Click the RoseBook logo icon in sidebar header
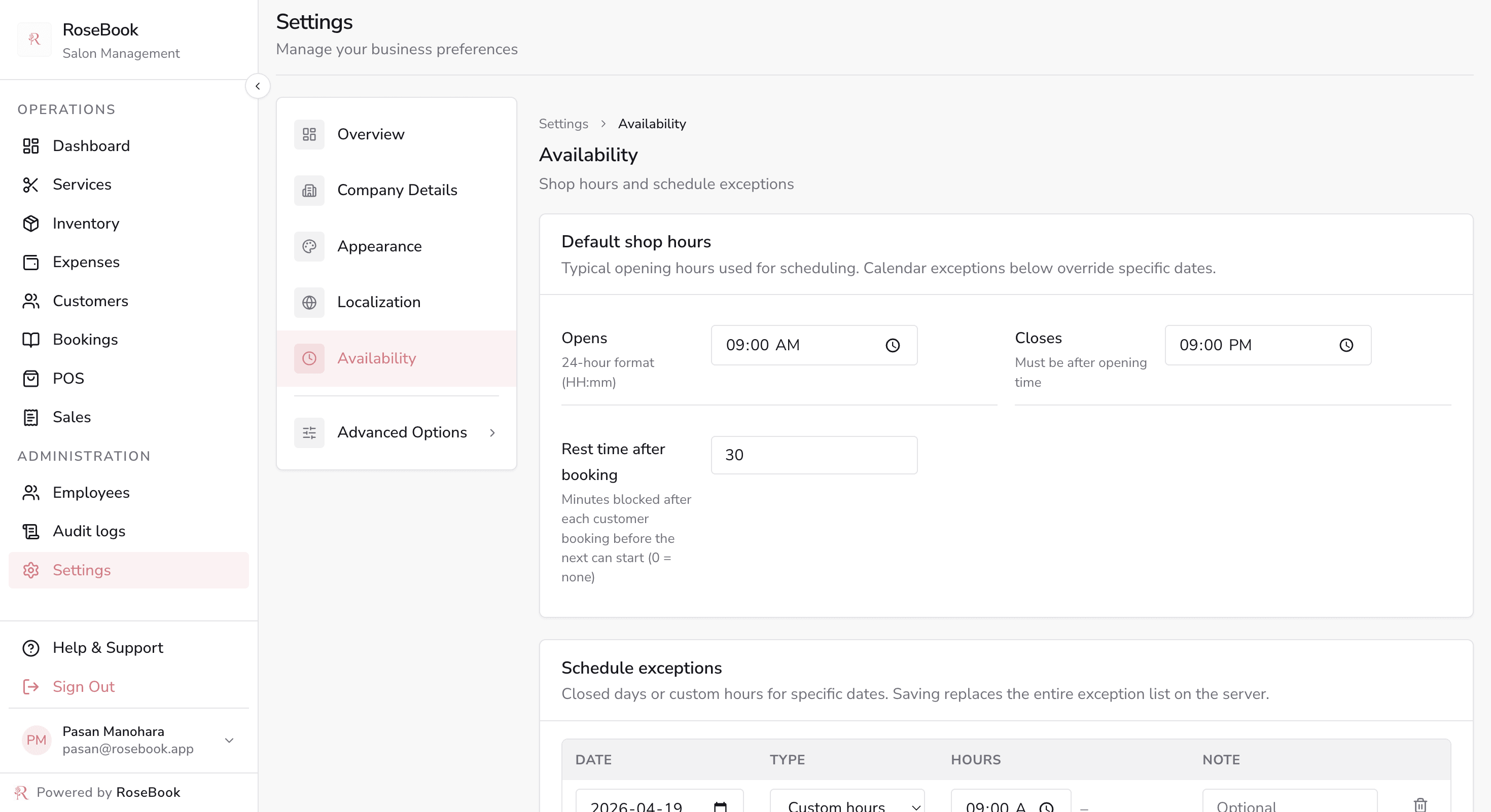The height and width of the screenshot is (812, 1491). [x=34, y=40]
